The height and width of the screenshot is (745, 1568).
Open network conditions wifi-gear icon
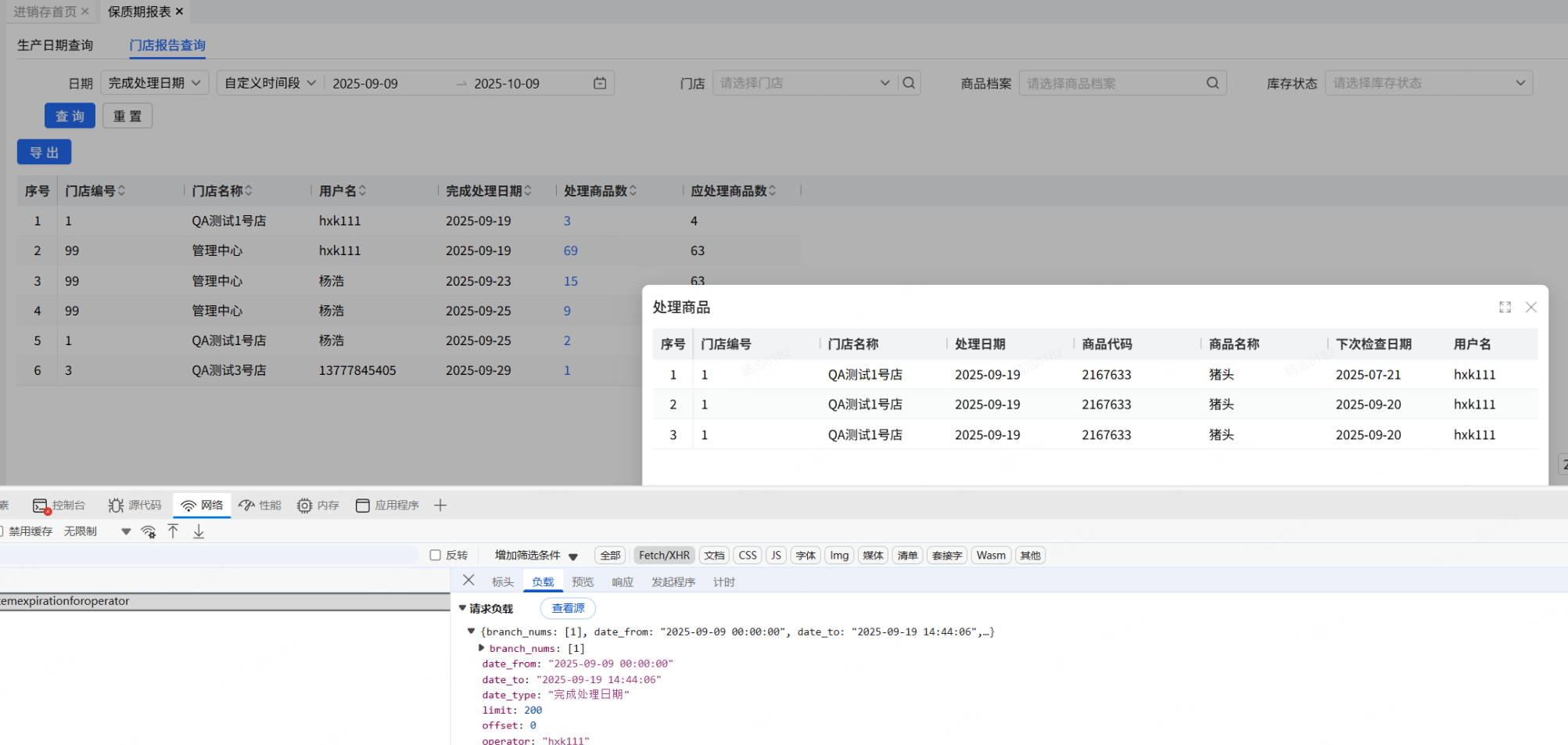(148, 532)
